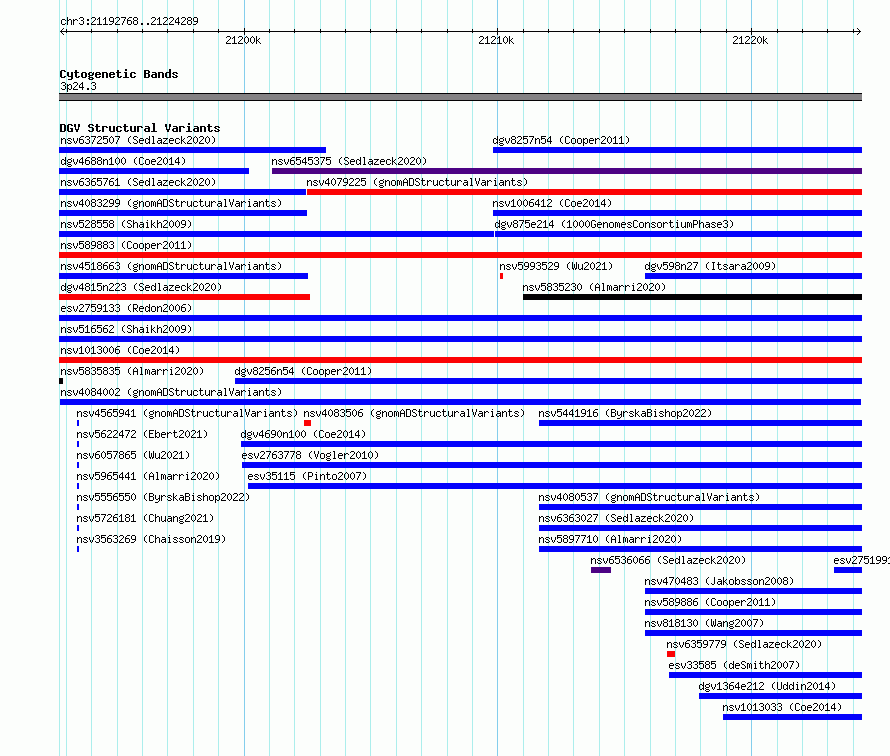Open nsv5441916 (ByrskaBishop2022) variant

tap(700, 423)
